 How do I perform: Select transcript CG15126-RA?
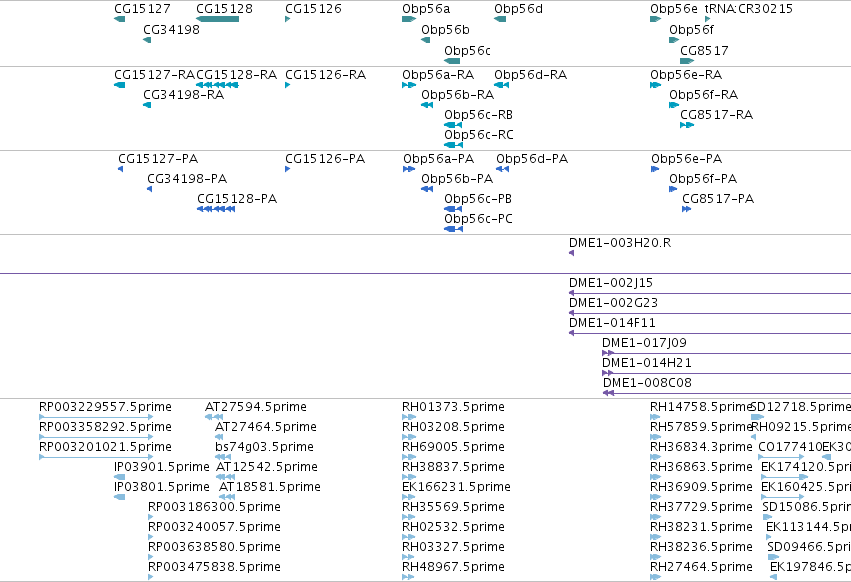[x=325, y=74]
